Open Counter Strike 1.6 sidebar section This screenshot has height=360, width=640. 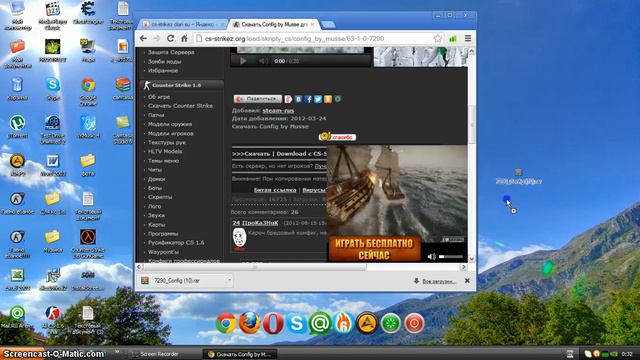(182, 85)
